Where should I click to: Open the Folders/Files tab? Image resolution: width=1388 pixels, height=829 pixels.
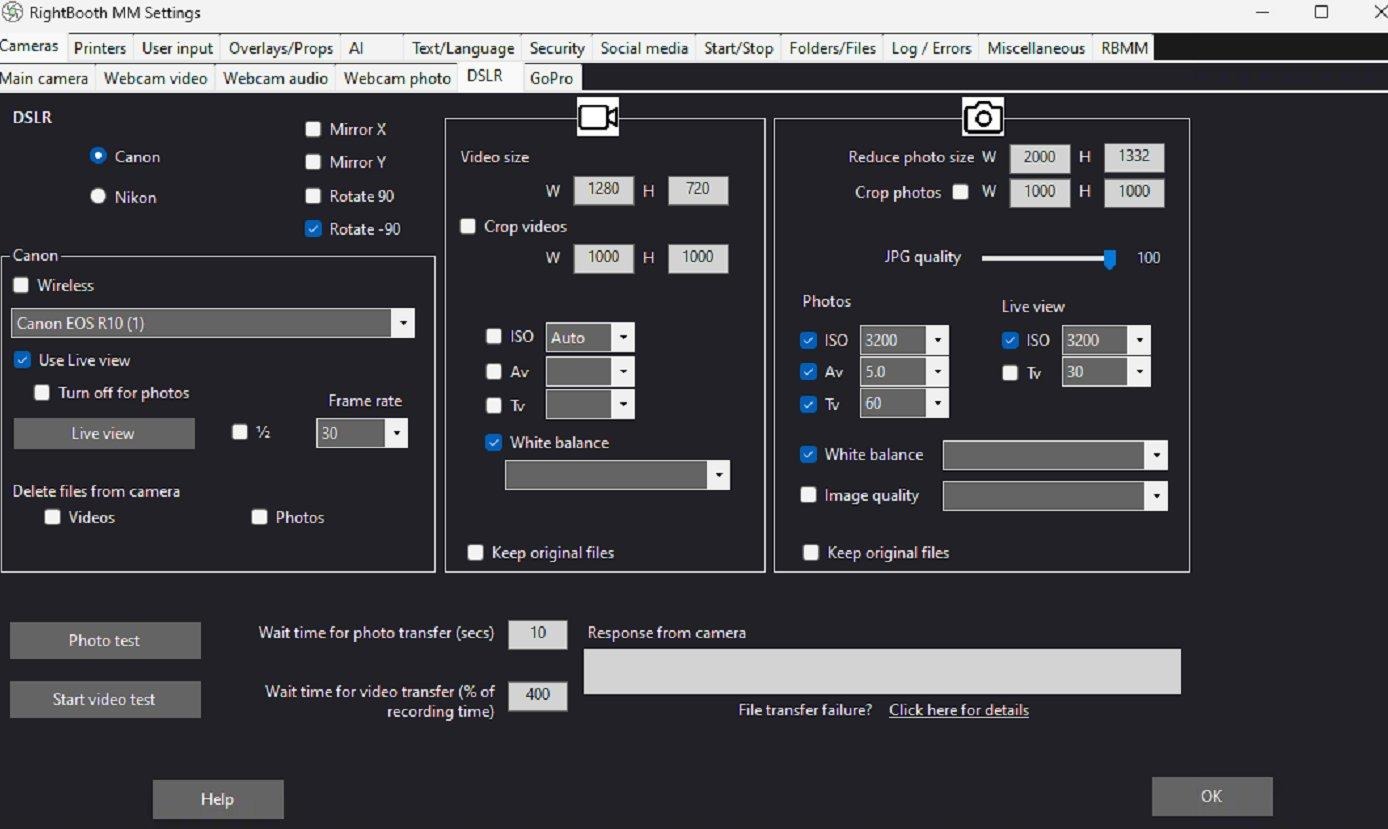pyautogui.click(x=832, y=48)
